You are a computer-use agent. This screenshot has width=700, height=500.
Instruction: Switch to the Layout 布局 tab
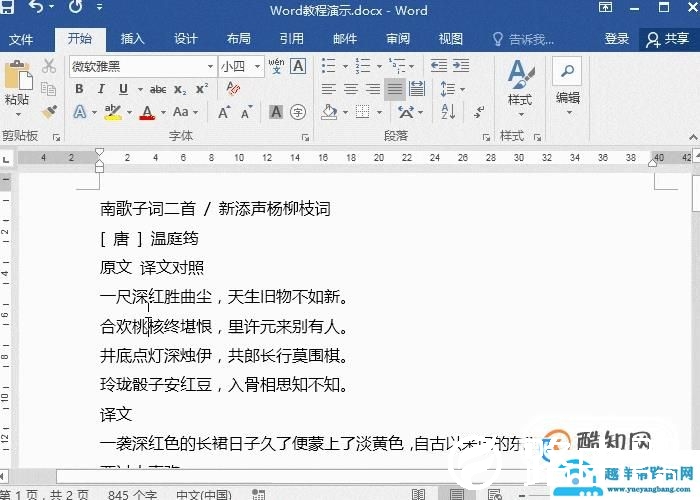click(238, 39)
